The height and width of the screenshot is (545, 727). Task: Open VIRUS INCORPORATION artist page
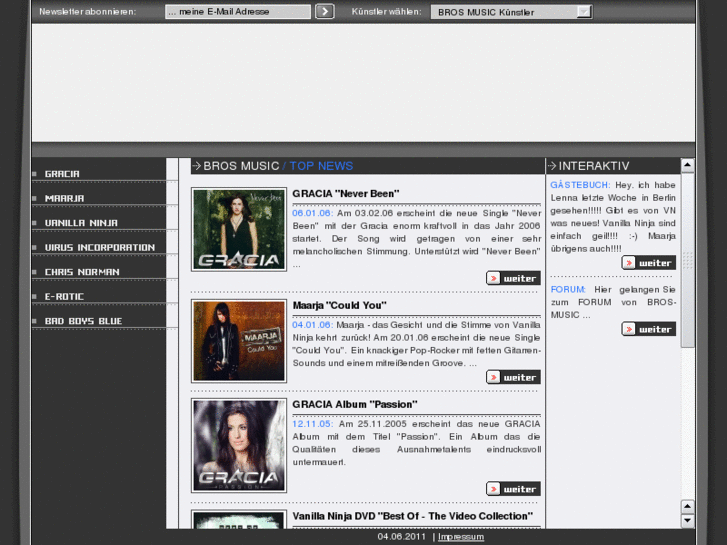click(99, 247)
